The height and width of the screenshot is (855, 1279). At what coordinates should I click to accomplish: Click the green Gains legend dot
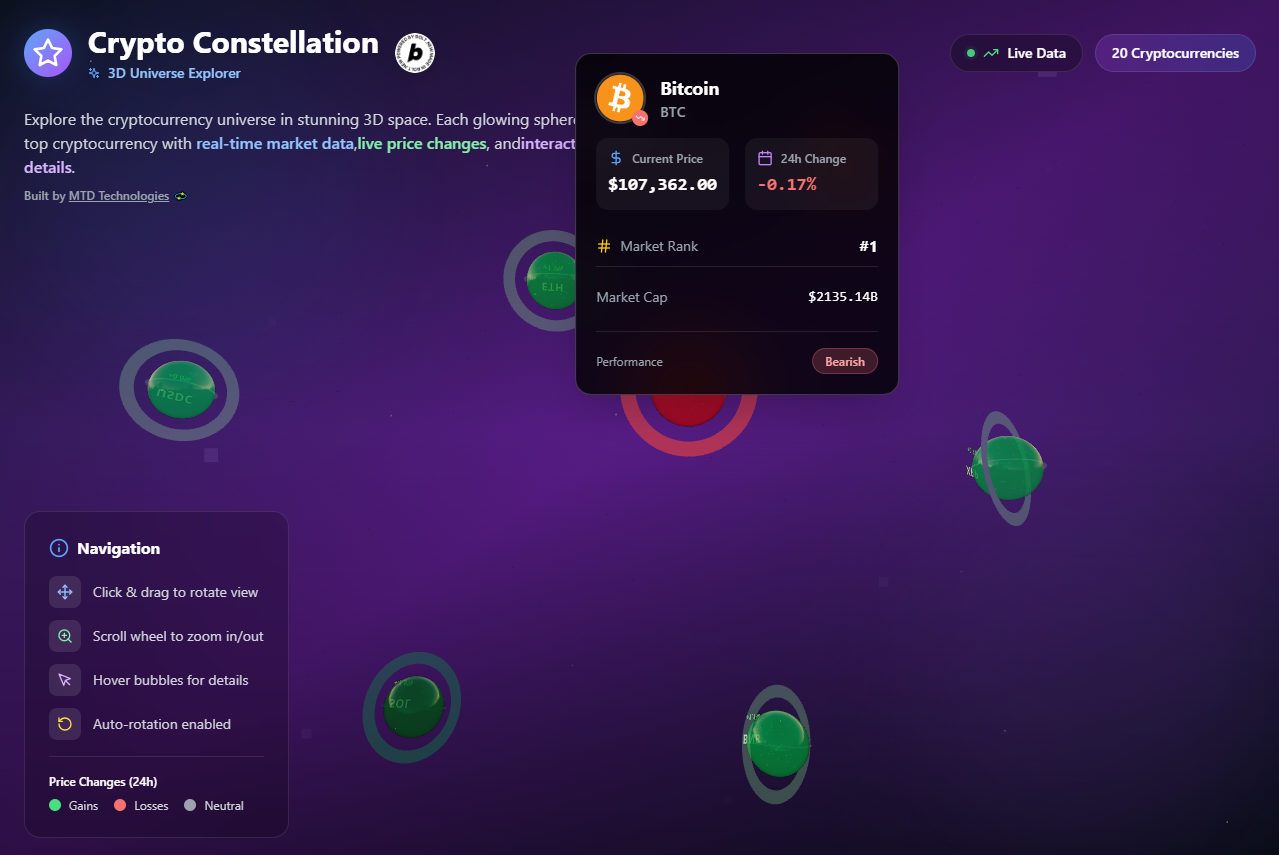[x=55, y=805]
